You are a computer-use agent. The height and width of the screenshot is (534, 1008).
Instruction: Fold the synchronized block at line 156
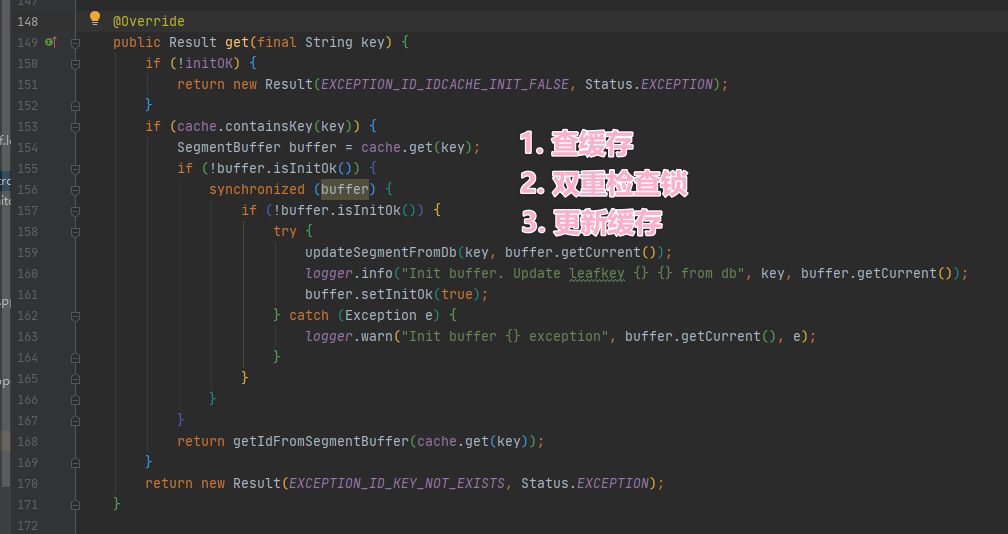click(75, 189)
